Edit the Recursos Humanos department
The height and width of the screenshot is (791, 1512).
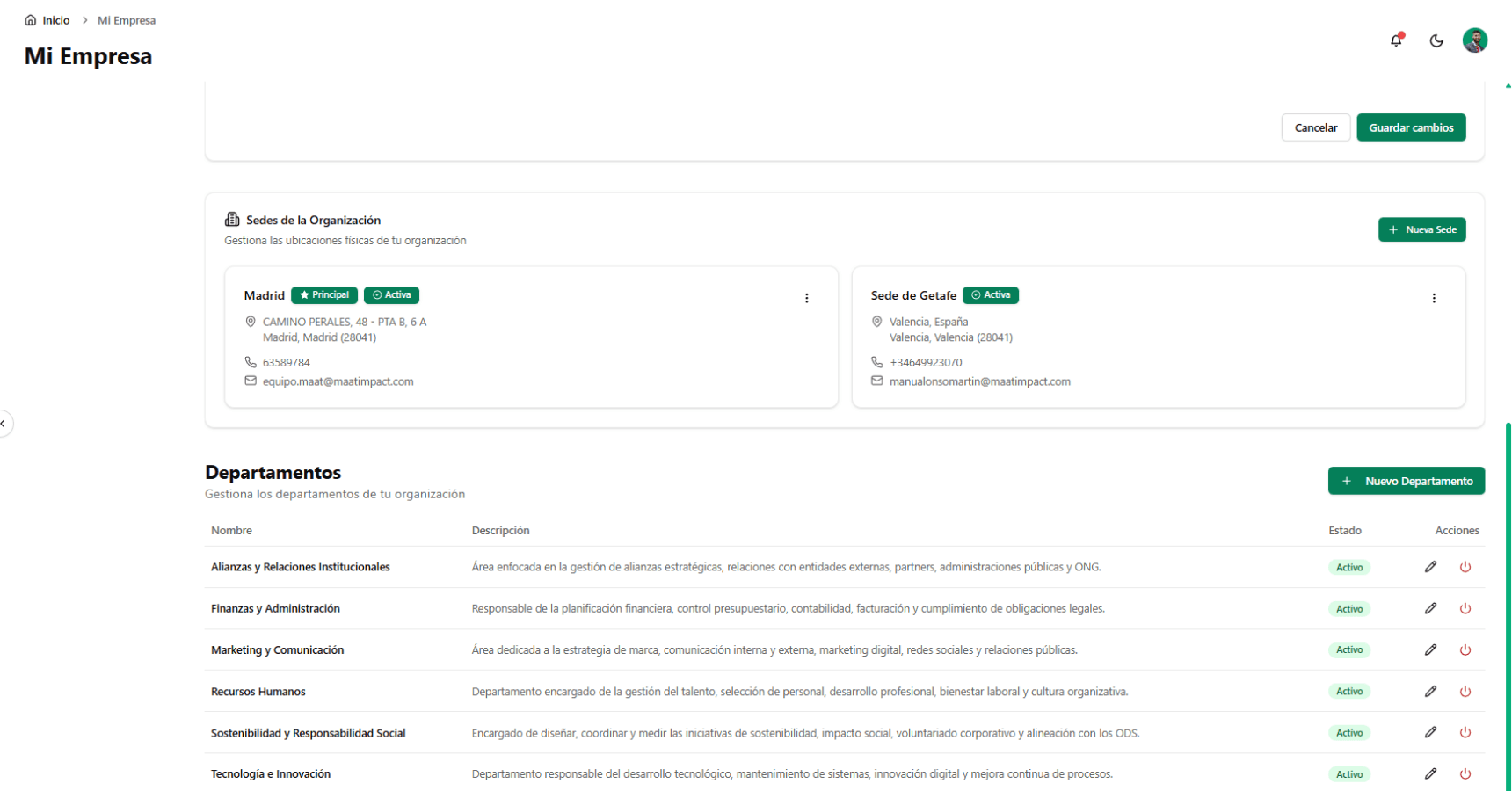pyautogui.click(x=1431, y=691)
